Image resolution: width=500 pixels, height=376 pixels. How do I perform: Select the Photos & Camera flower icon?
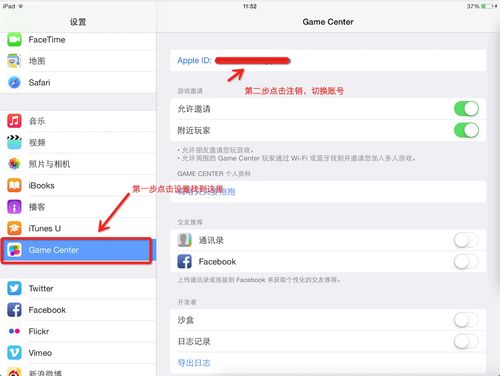click(14, 164)
